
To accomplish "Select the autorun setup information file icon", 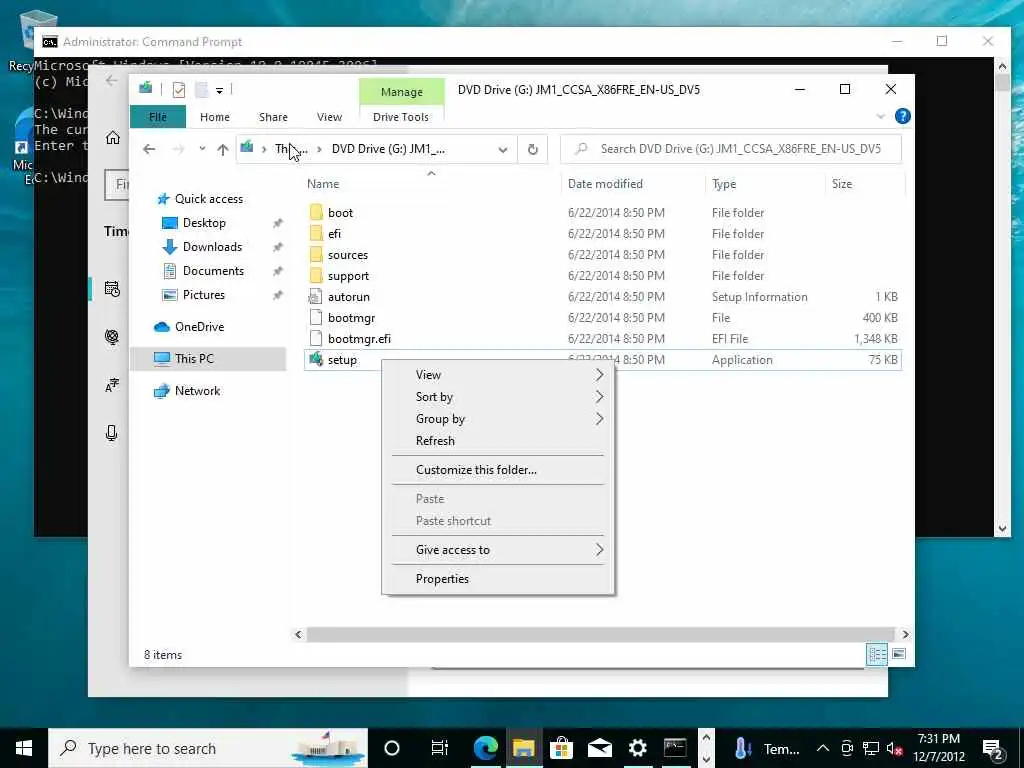I will point(315,296).
